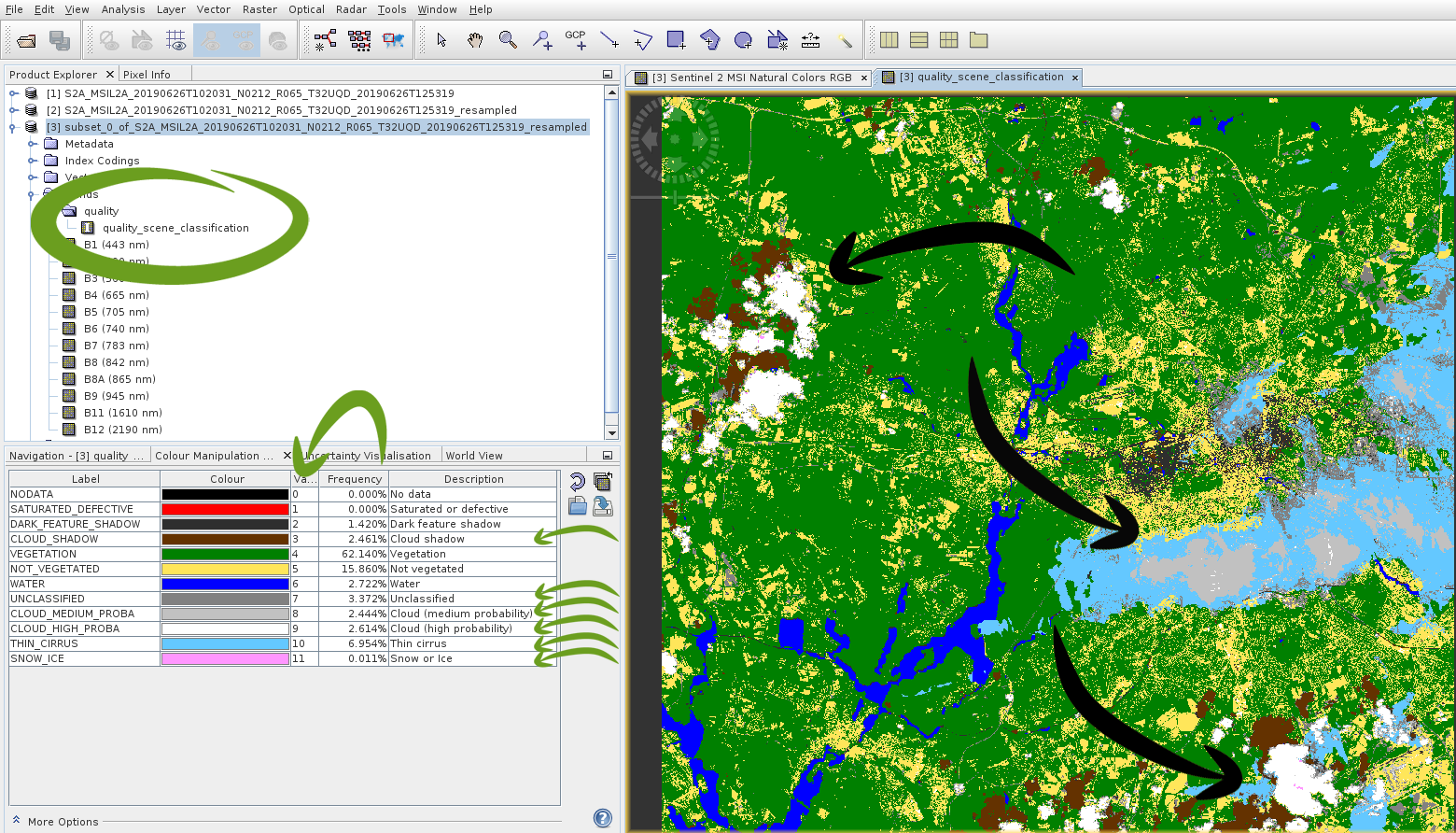The height and width of the screenshot is (833, 1456).
Task: Open the Raster menu
Action: pyautogui.click(x=259, y=9)
